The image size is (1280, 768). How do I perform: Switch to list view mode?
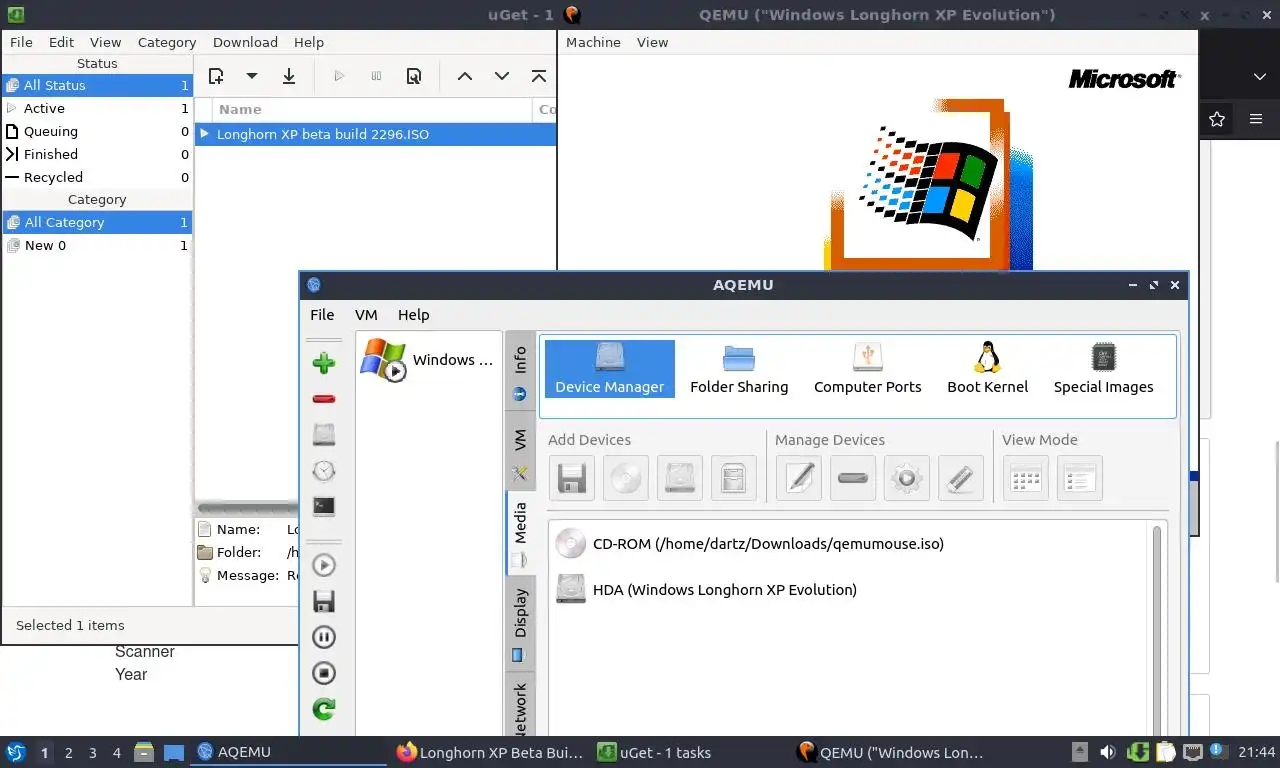pyautogui.click(x=1080, y=478)
